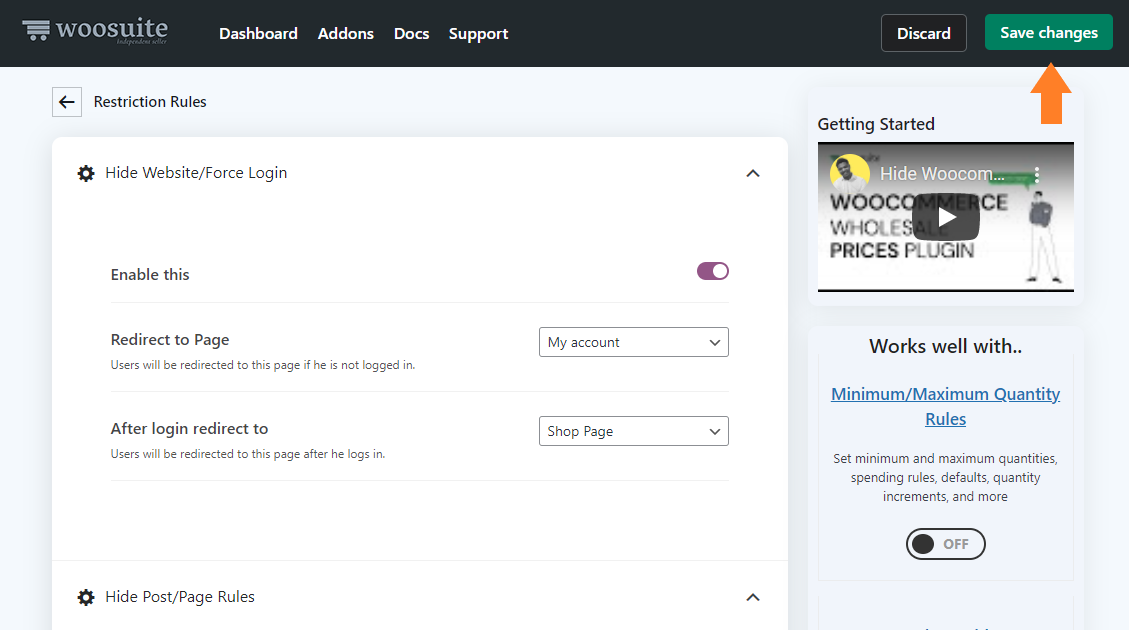Open the Dashboard menu item
The width and height of the screenshot is (1129, 630).
coord(258,34)
